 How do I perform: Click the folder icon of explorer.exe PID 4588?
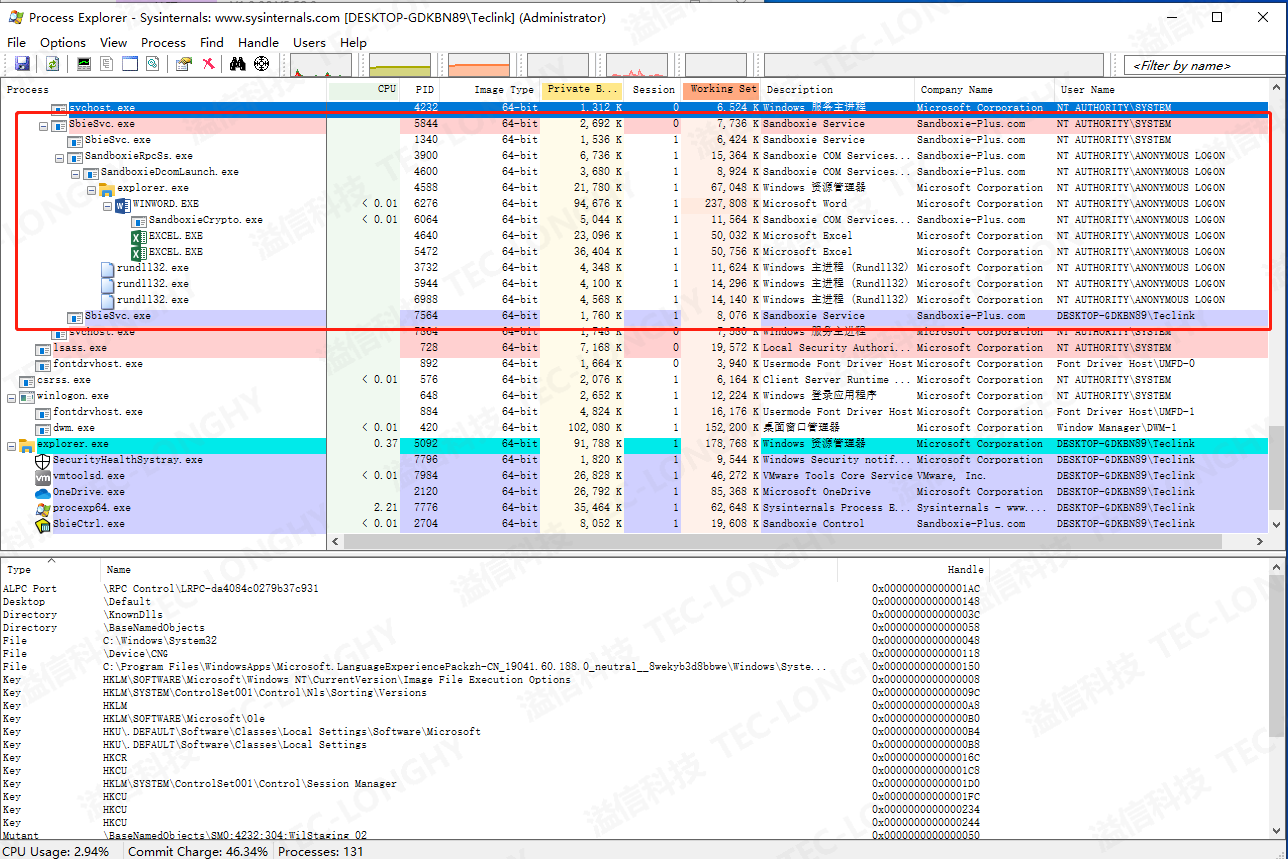(107, 188)
